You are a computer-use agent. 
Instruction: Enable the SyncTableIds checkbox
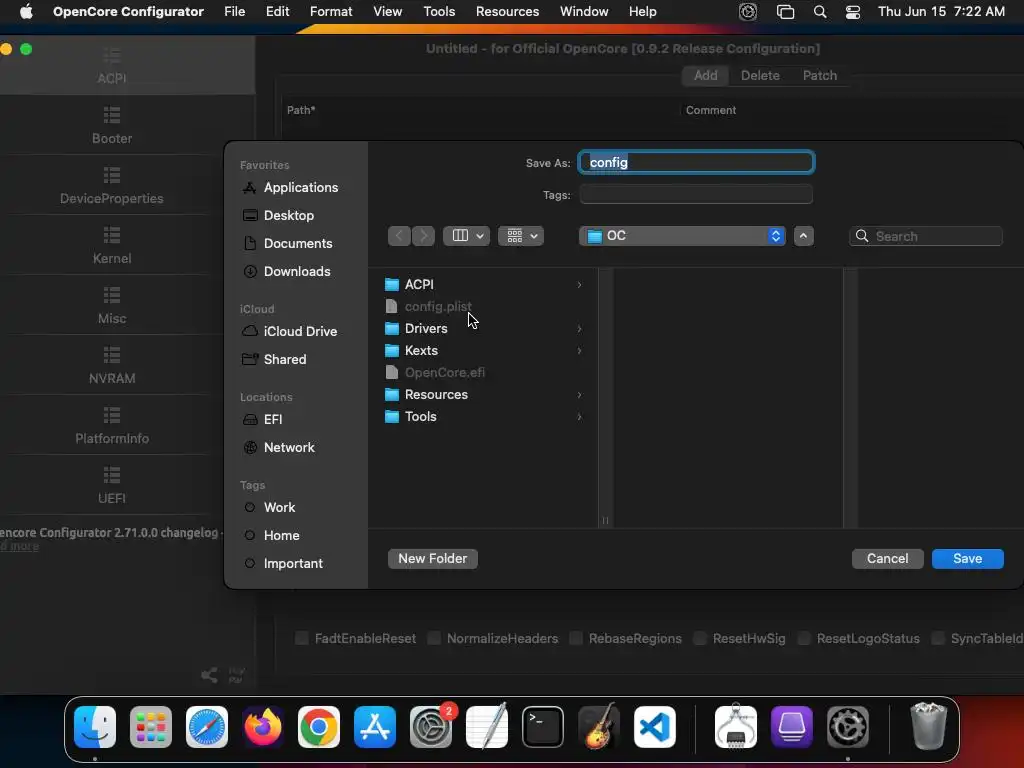(x=938, y=638)
